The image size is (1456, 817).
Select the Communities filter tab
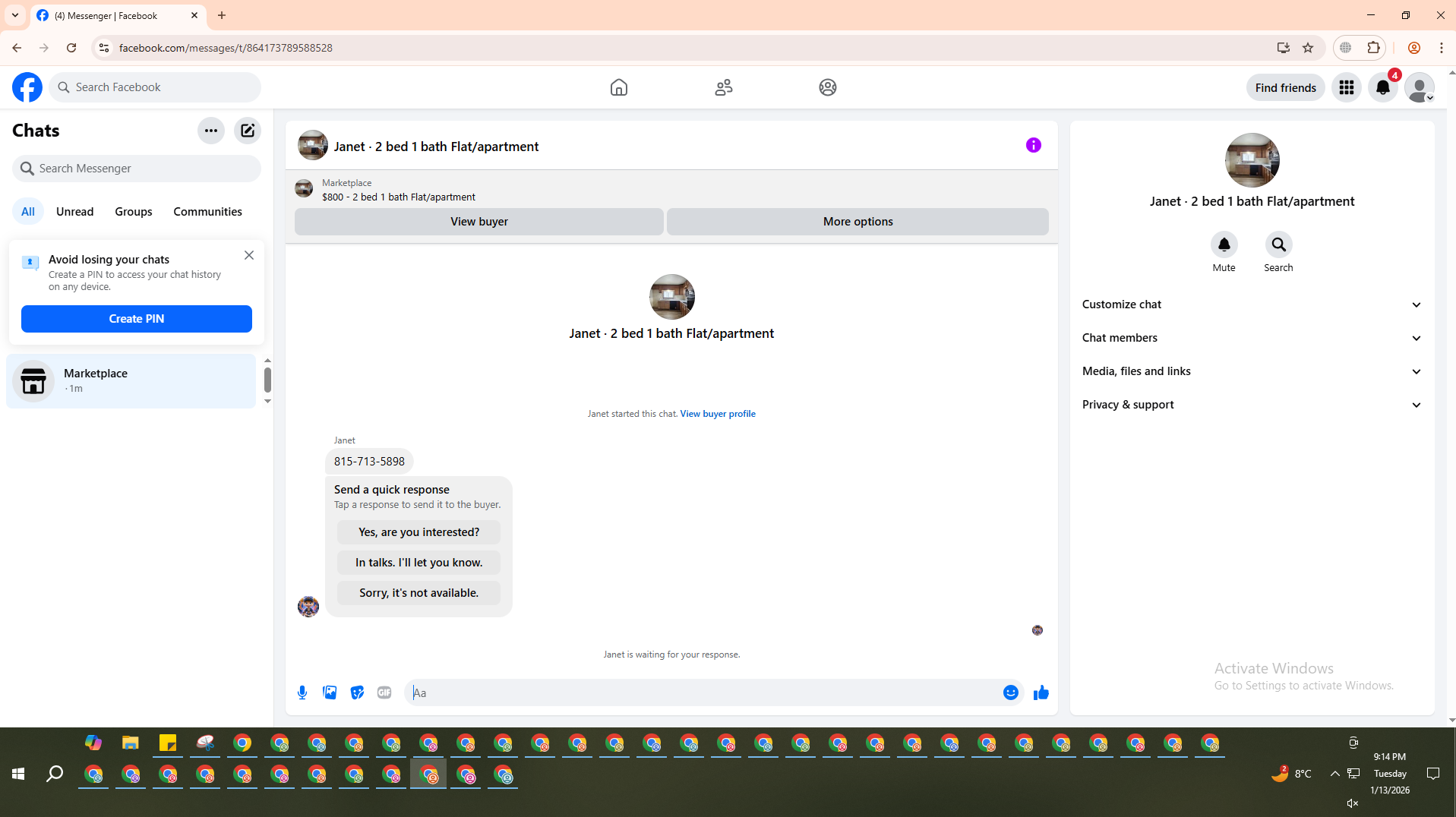click(x=207, y=212)
